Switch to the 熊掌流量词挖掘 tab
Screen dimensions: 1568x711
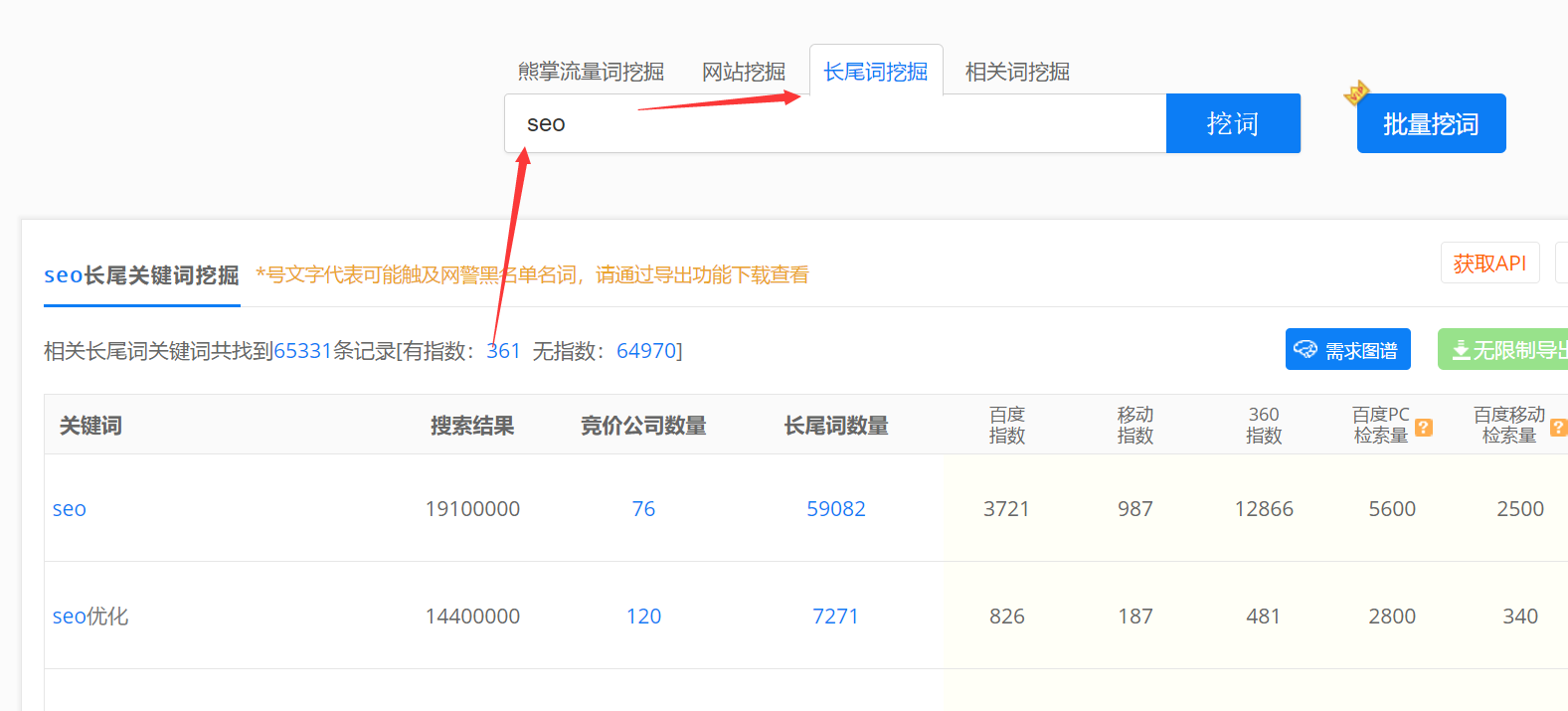click(591, 72)
